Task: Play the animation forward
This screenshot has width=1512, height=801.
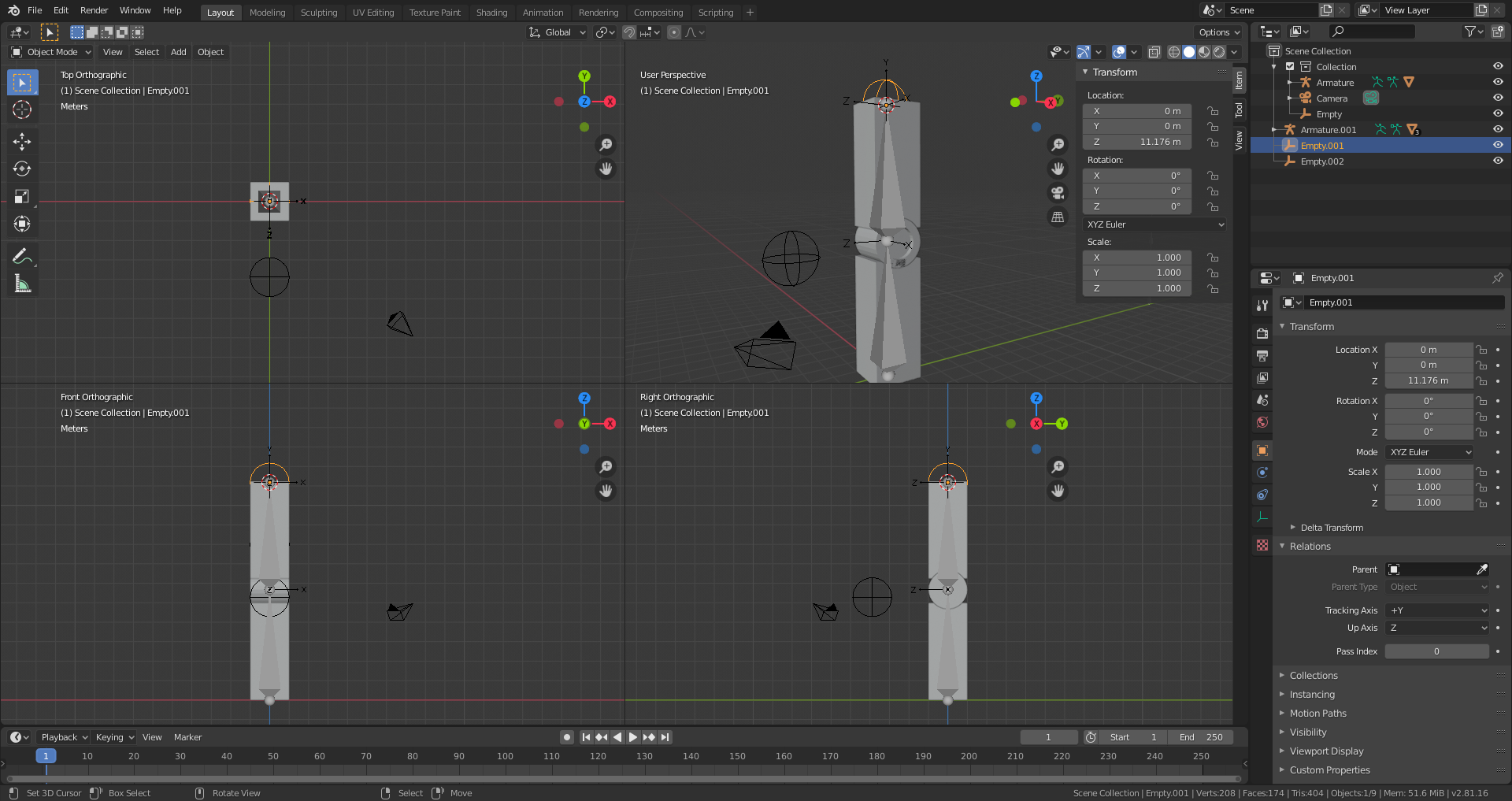Action: [x=633, y=737]
